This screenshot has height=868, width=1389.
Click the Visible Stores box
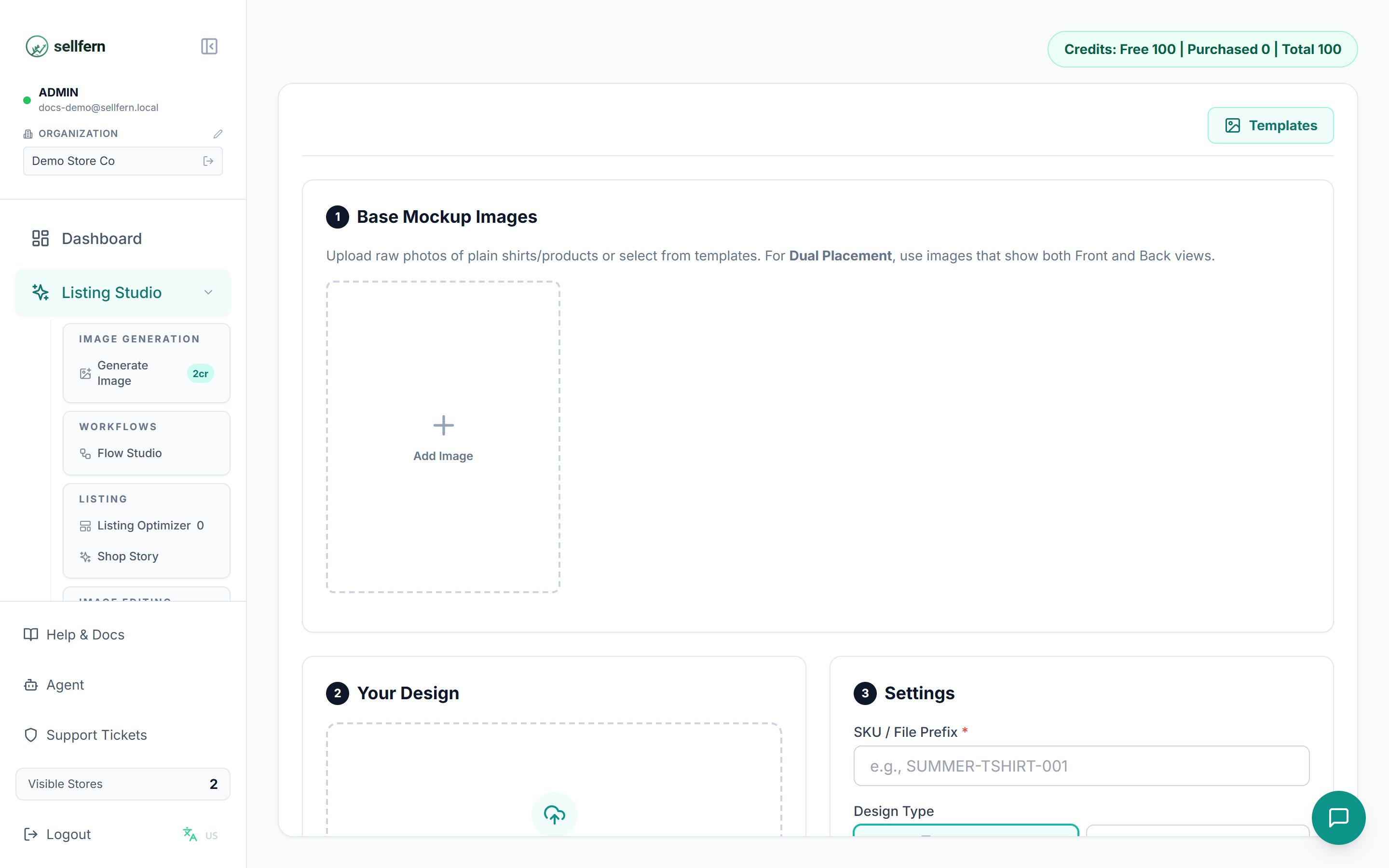[123, 784]
